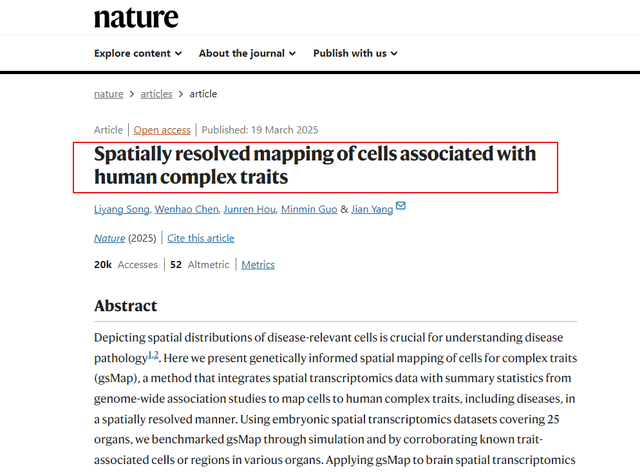Click reference 1 superscript in abstract
This screenshot has width=640, height=473.
[150, 355]
